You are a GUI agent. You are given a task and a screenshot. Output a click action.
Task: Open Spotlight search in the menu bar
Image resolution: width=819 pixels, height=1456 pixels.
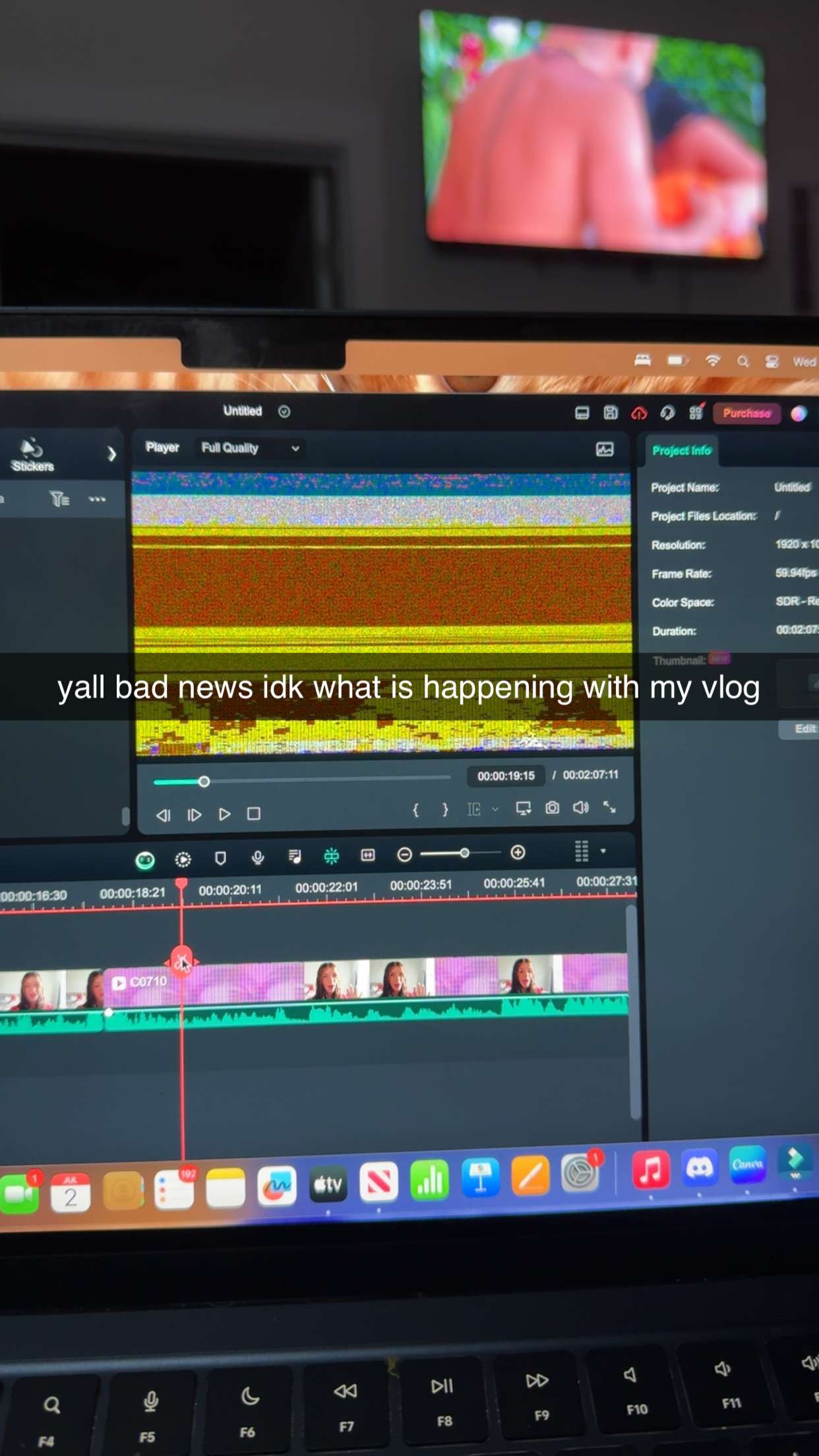[x=743, y=361]
